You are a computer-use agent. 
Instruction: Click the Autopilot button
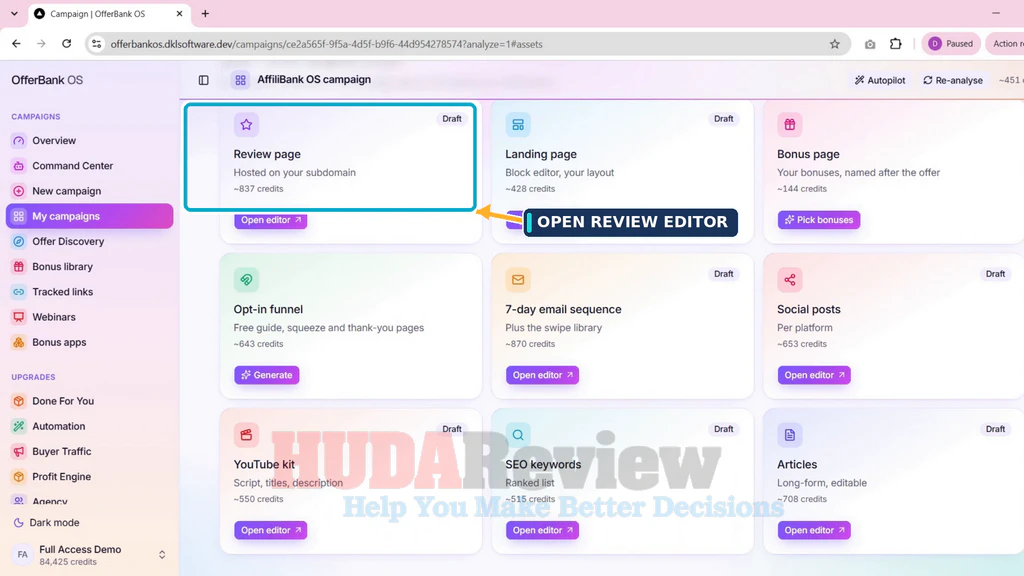point(880,80)
